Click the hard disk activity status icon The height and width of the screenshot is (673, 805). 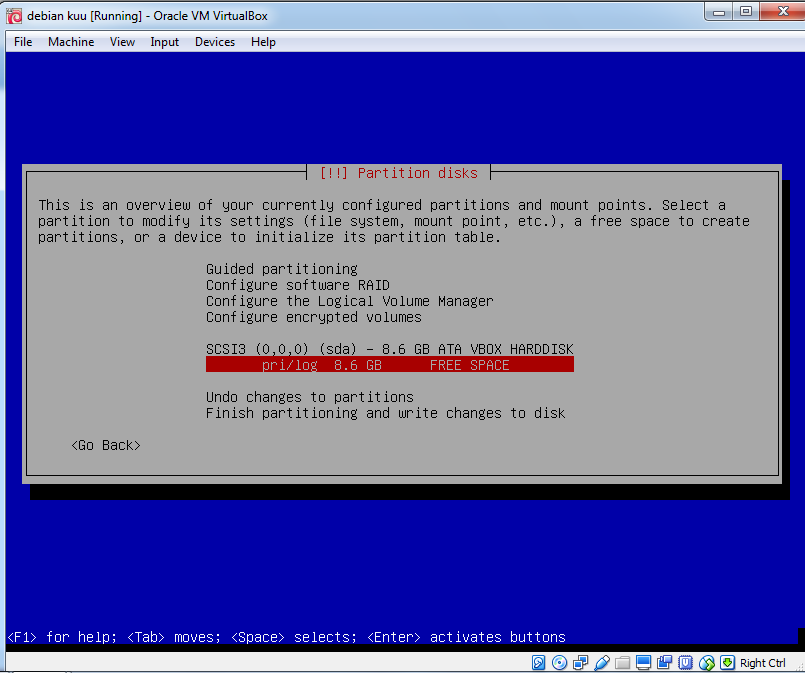point(538,663)
